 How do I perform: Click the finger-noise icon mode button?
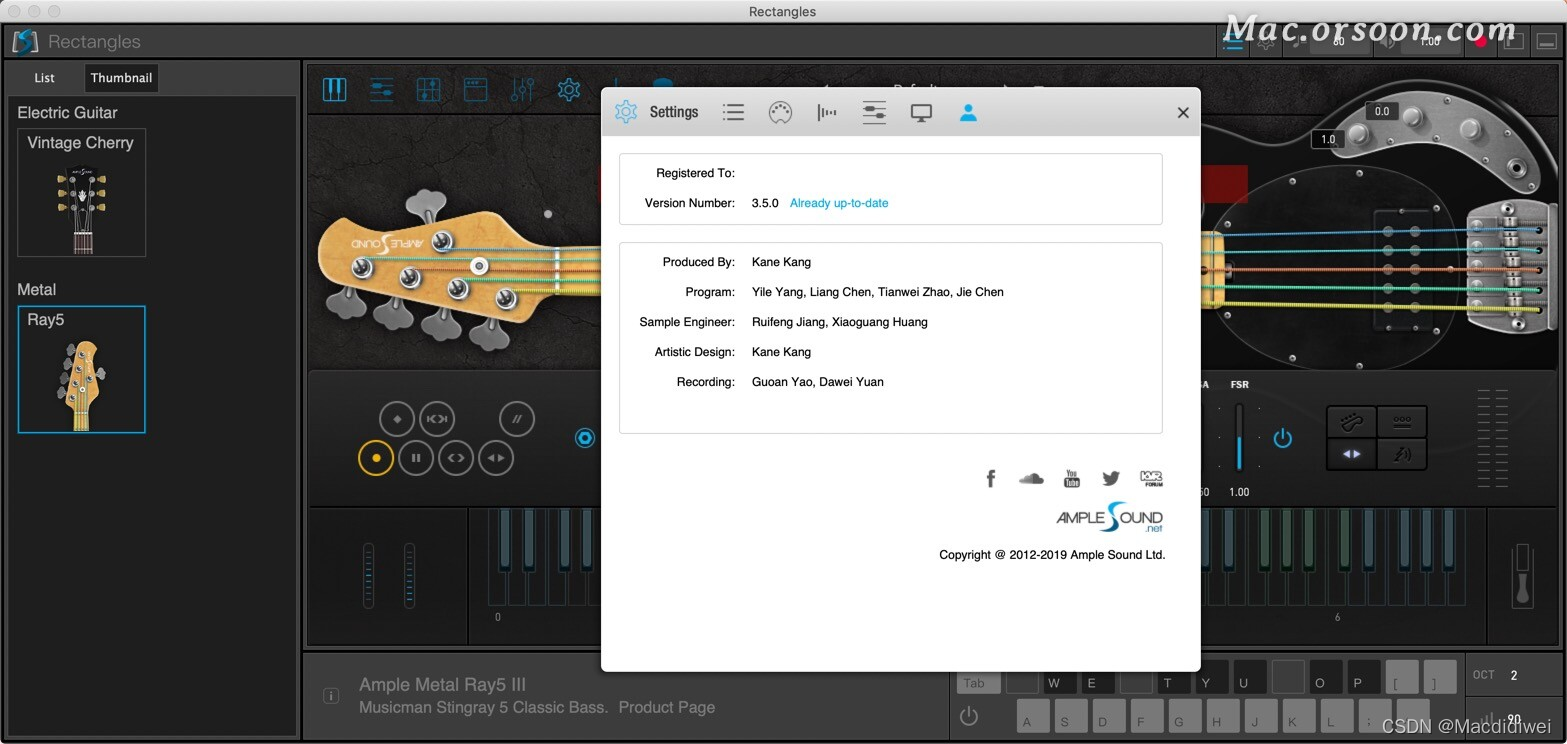click(x=1401, y=454)
